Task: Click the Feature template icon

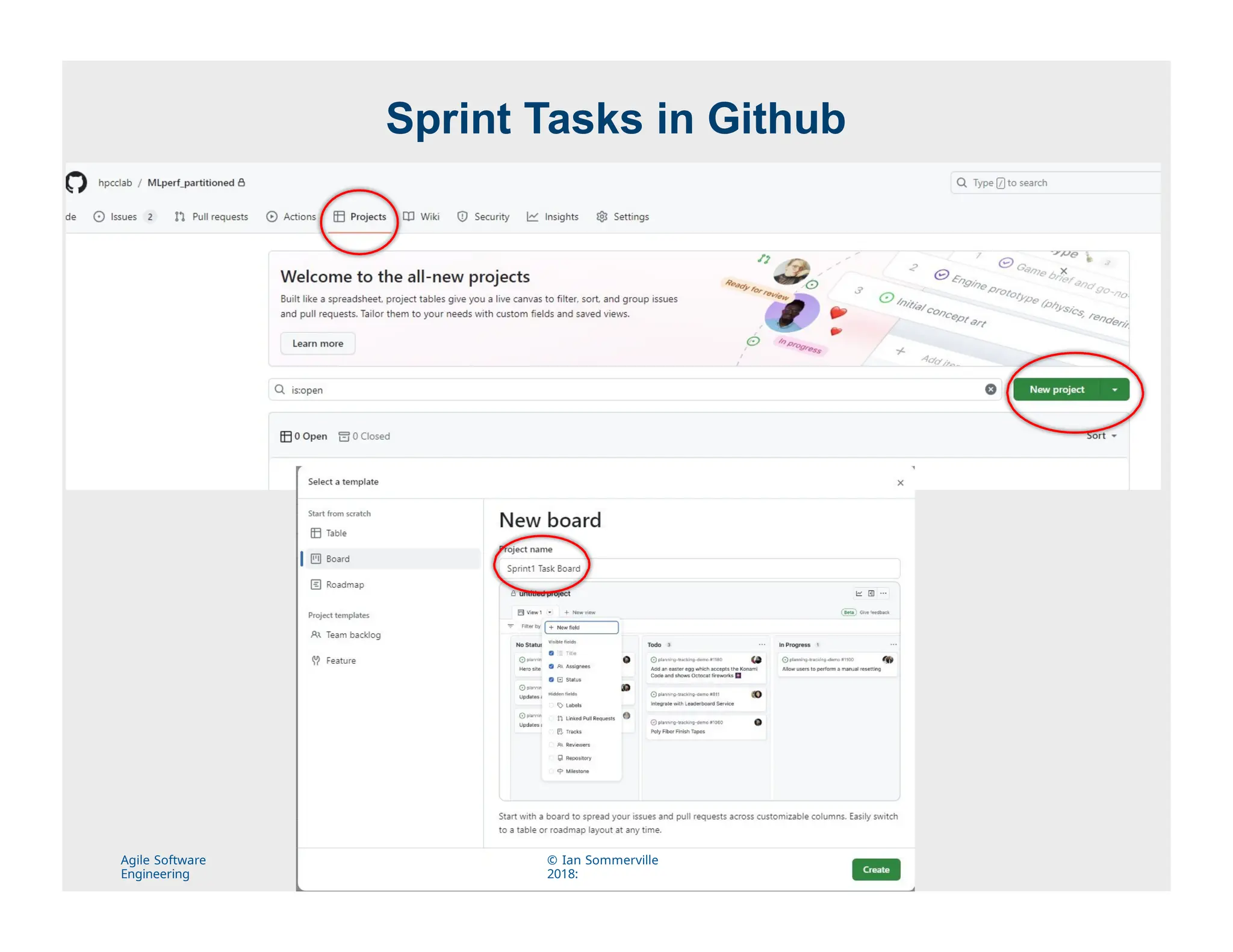Action: click(x=315, y=660)
